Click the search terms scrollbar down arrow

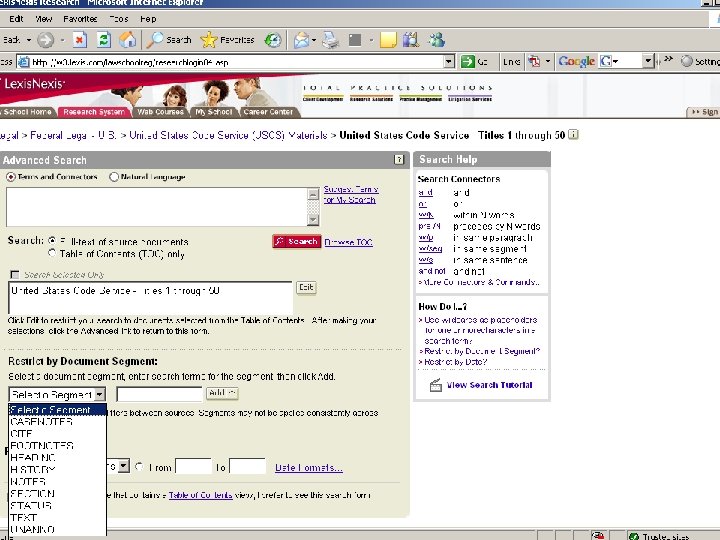click(313, 220)
